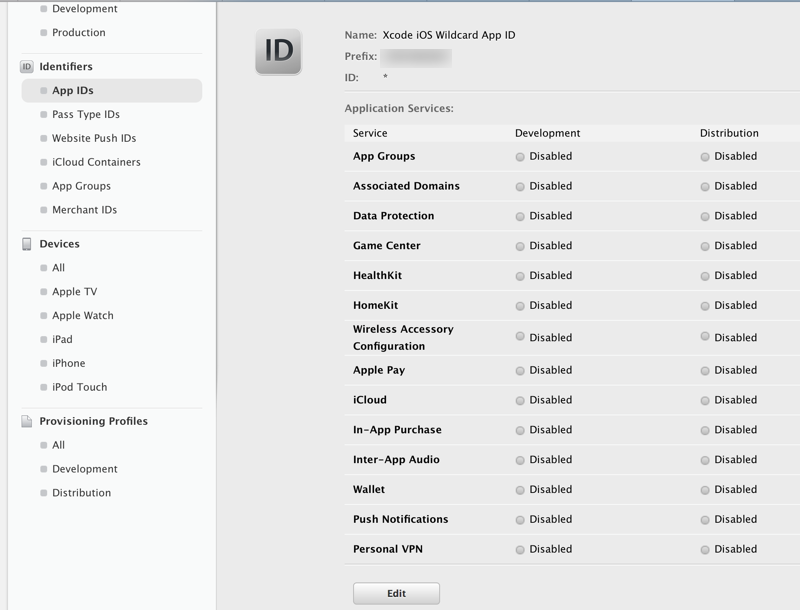Viewport: 800px width, 610px height.
Task: Open Merchant IDs
Action: click(x=84, y=210)
